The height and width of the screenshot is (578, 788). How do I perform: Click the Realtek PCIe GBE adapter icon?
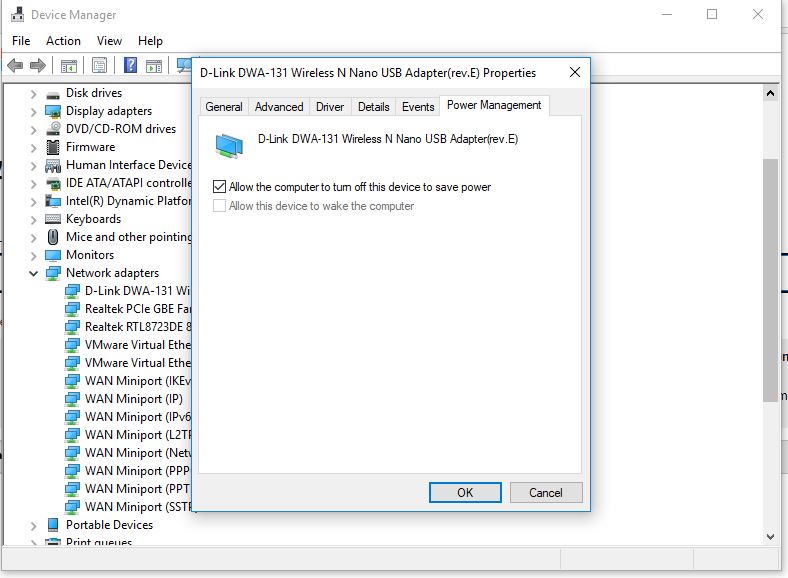72,309
